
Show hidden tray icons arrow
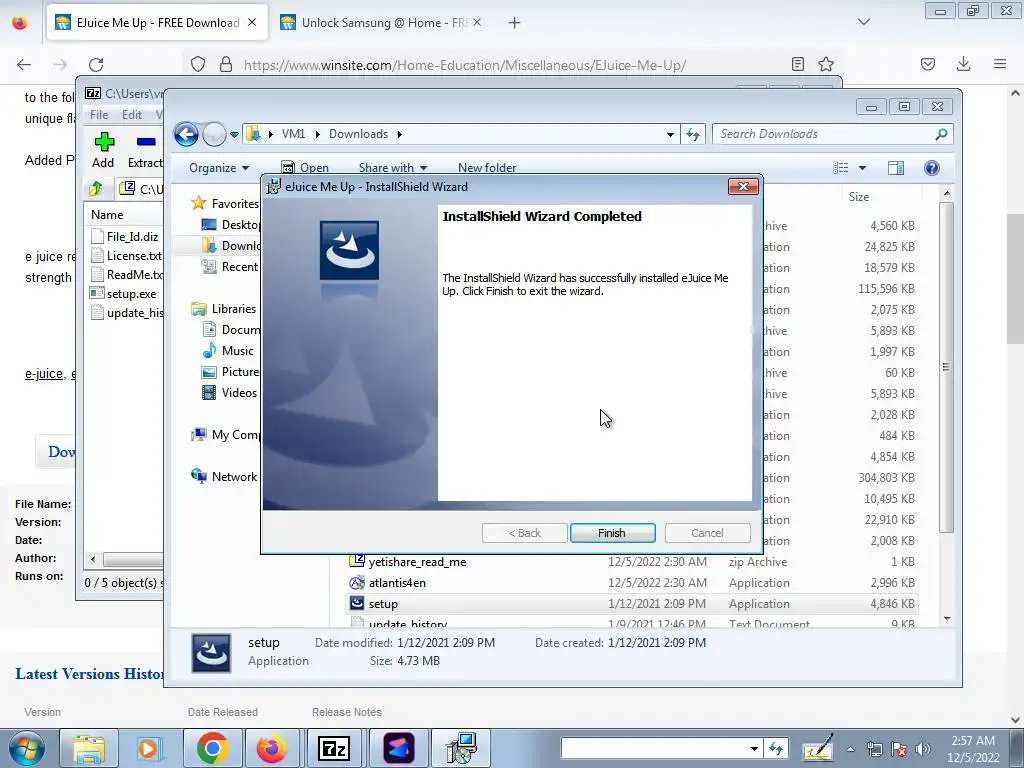click(850, 749)
